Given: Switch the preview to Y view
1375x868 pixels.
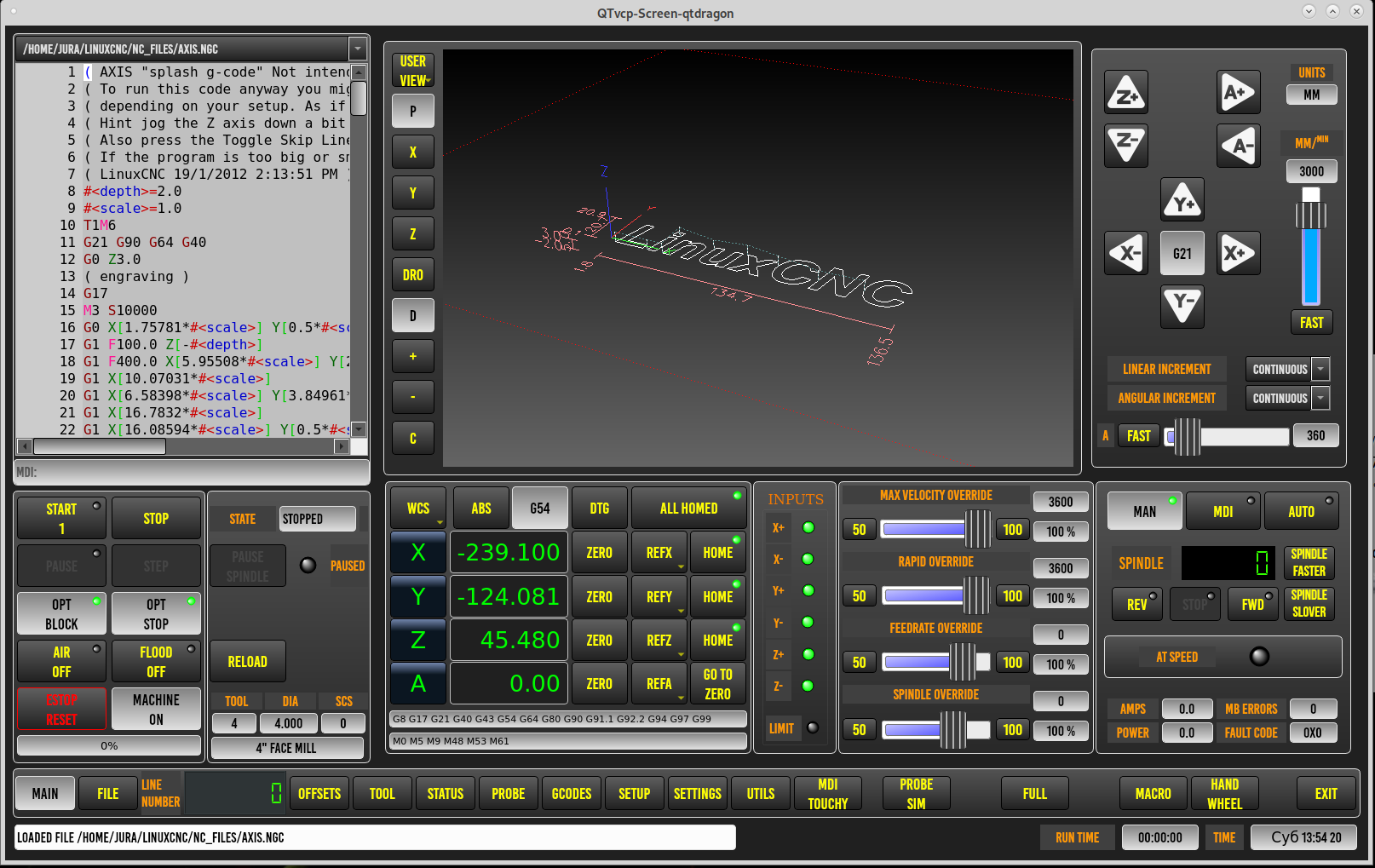Looking at the screenshot, I should [413, 193].
